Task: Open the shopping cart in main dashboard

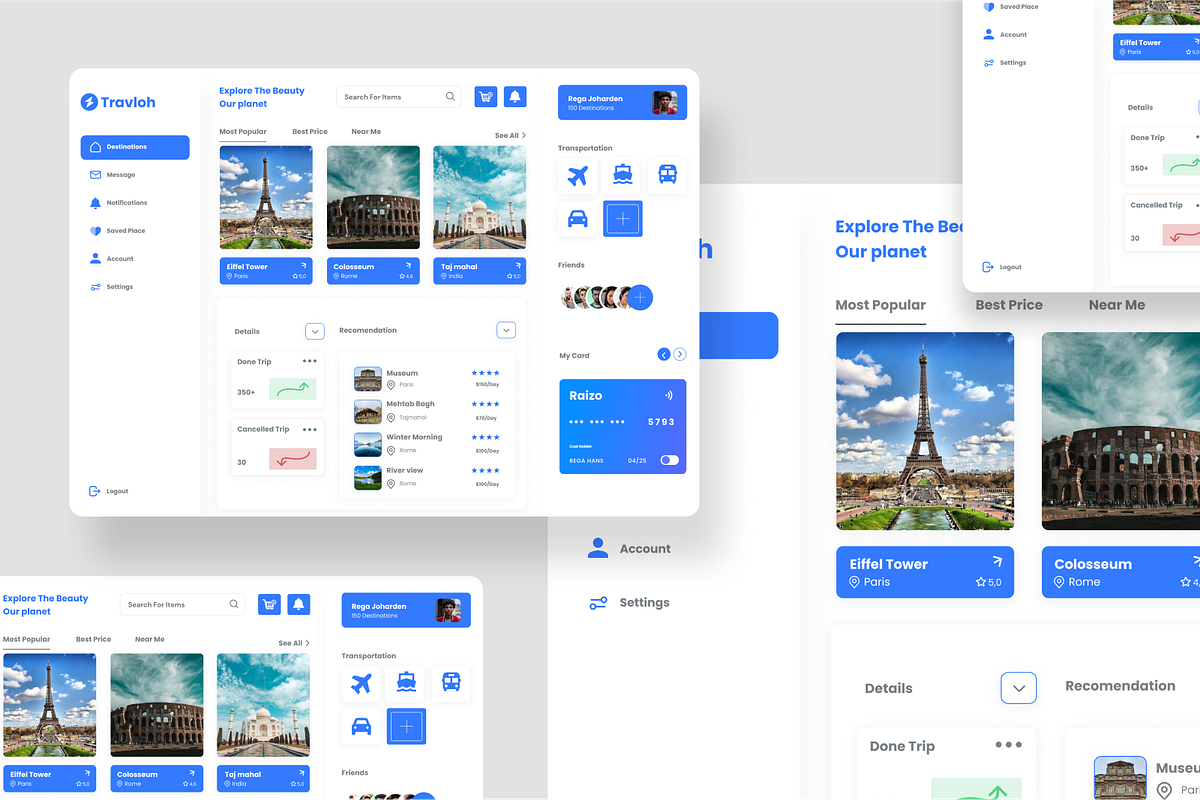Action: tap(486, 97)
